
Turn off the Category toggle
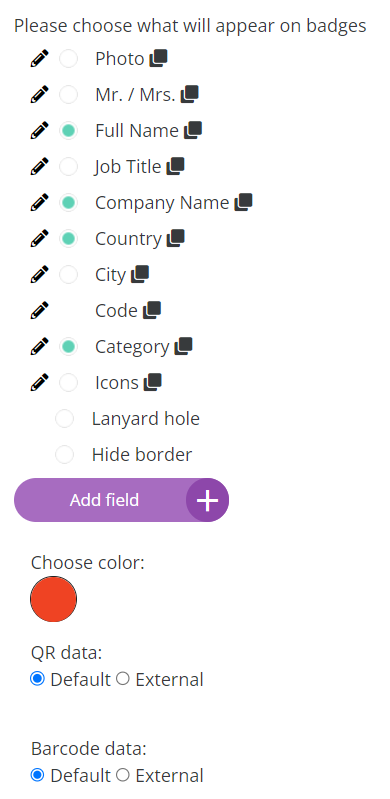click(x=68, y=347)
